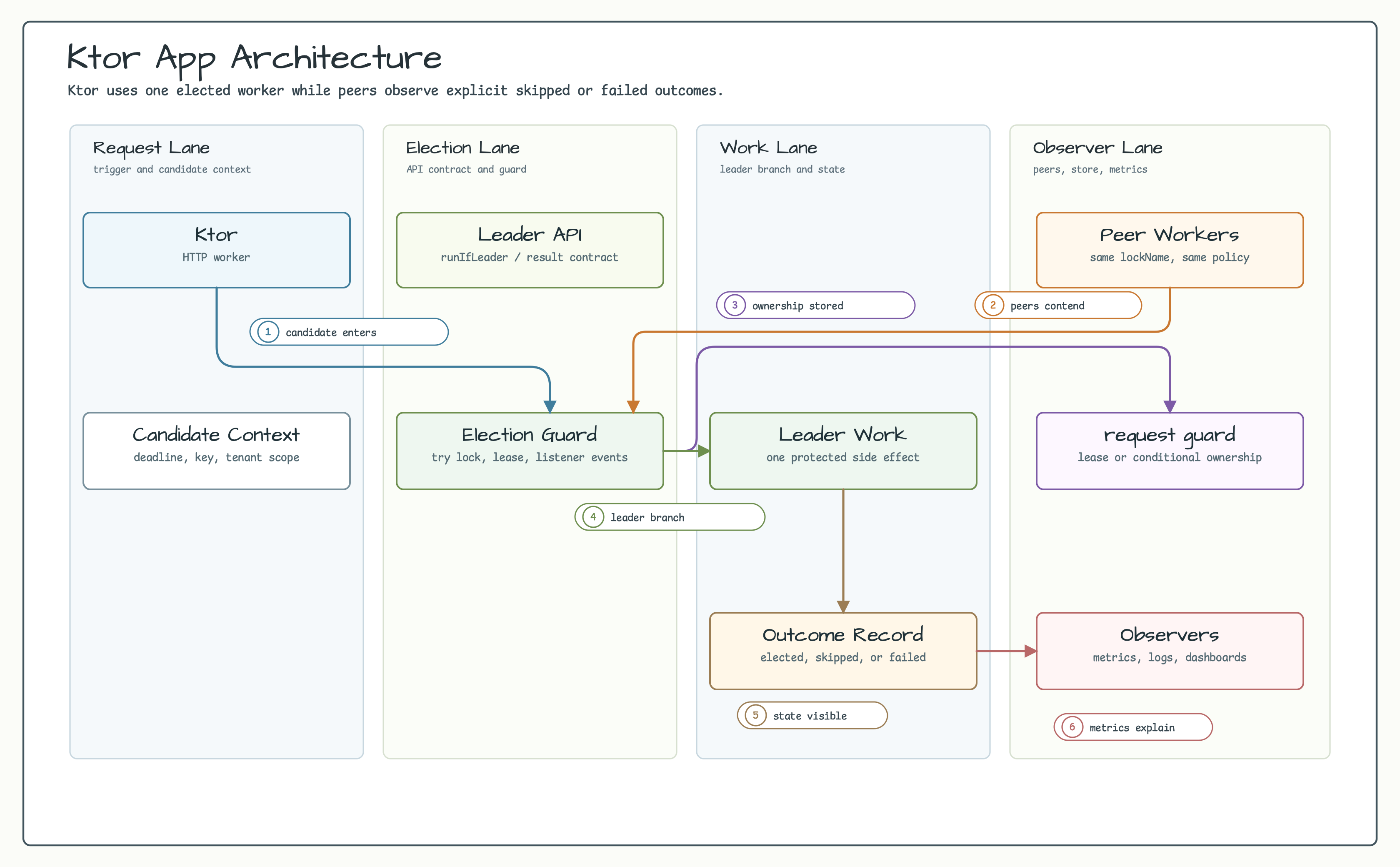Click 'leader branch and state' caption
The height and width of the screenshot is (867, 1400).
782,169
